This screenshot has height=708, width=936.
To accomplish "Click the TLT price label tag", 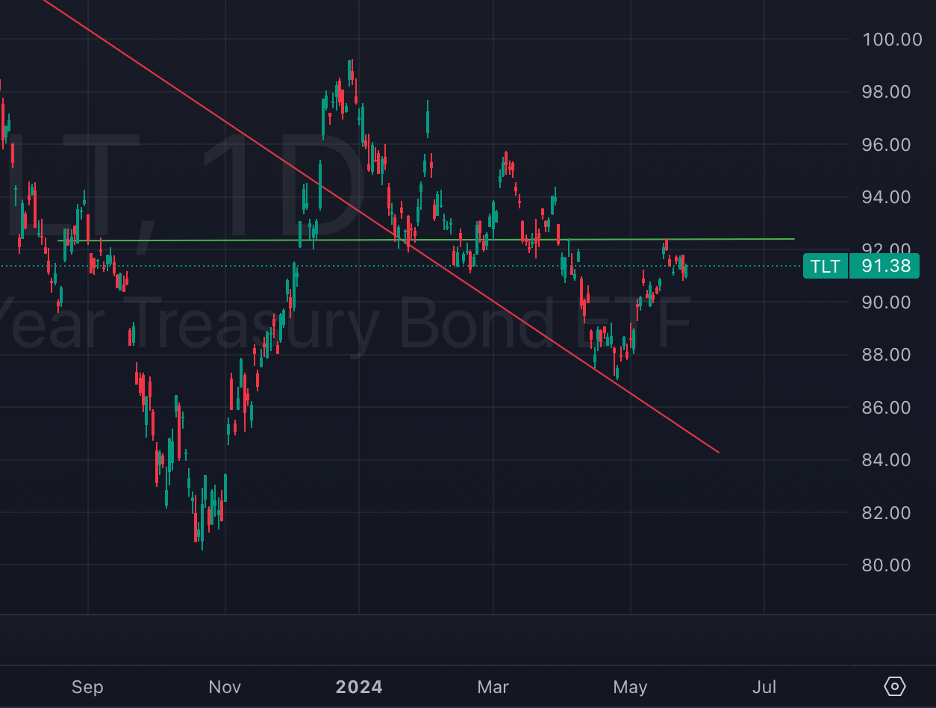I will click(x=825, y=266).
